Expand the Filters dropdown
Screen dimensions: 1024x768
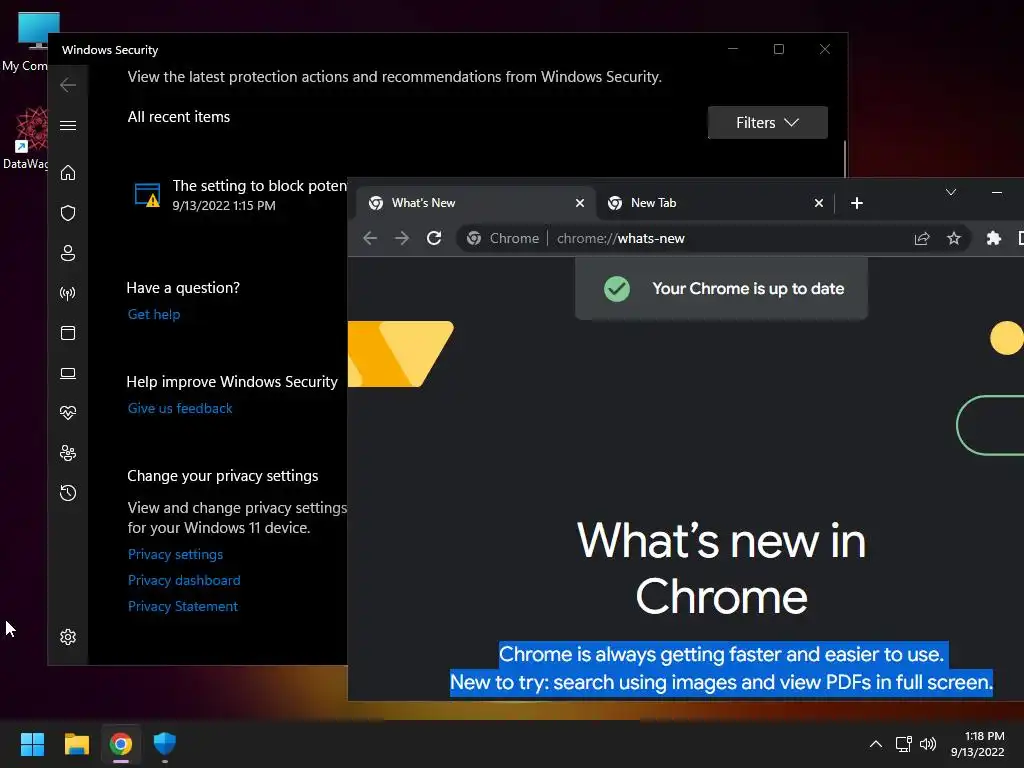tap(767, 123)
